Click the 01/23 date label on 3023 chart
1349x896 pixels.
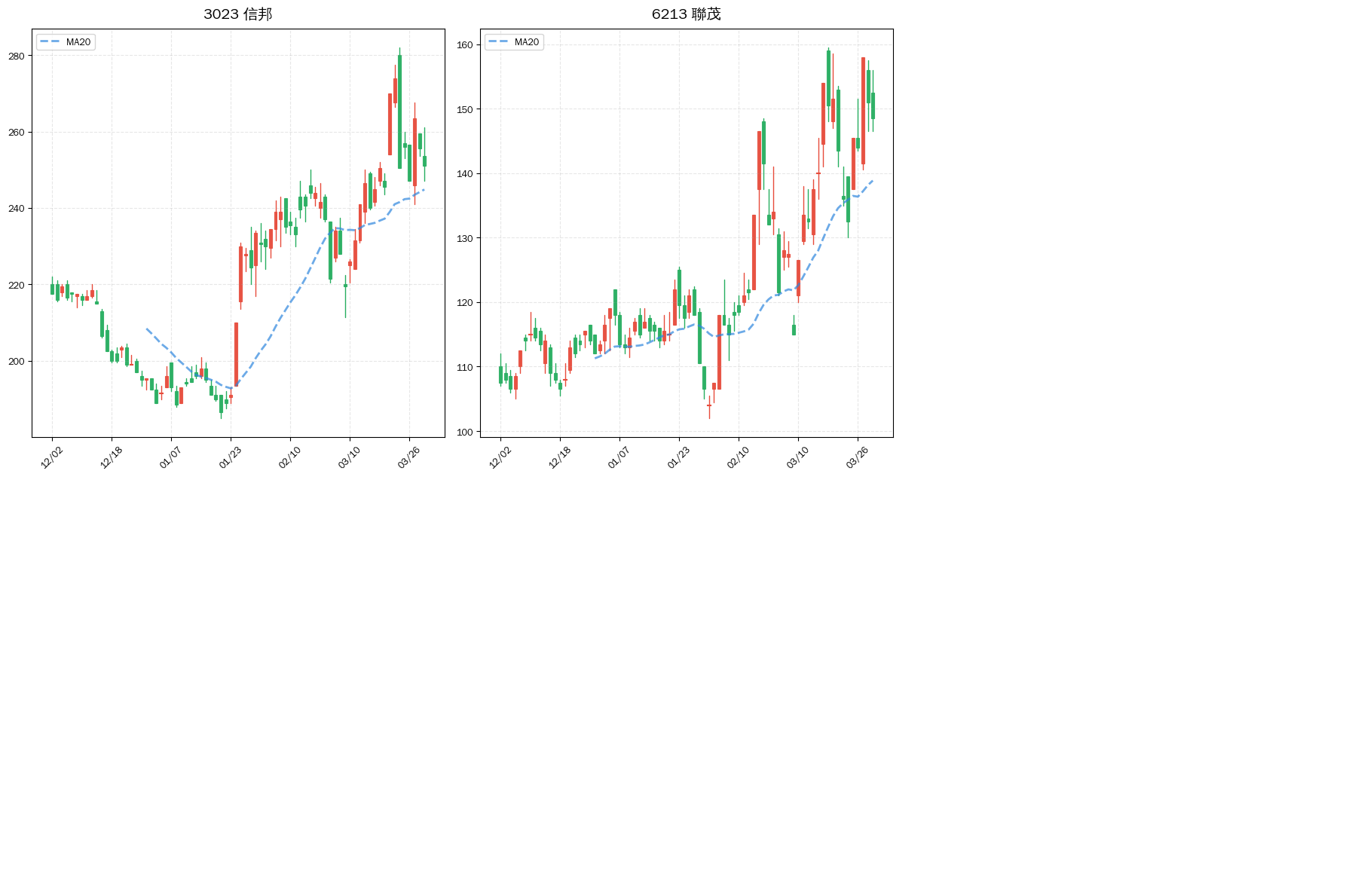[x=230, y=457]
